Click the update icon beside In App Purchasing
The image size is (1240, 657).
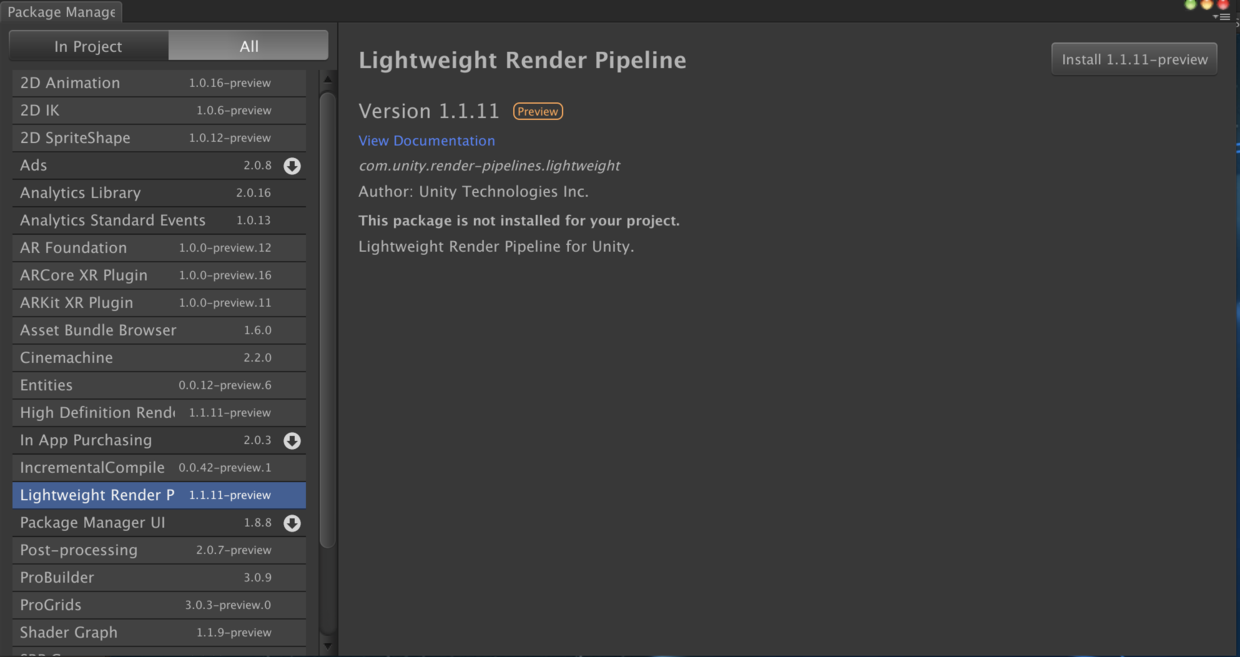coord(292,441)
